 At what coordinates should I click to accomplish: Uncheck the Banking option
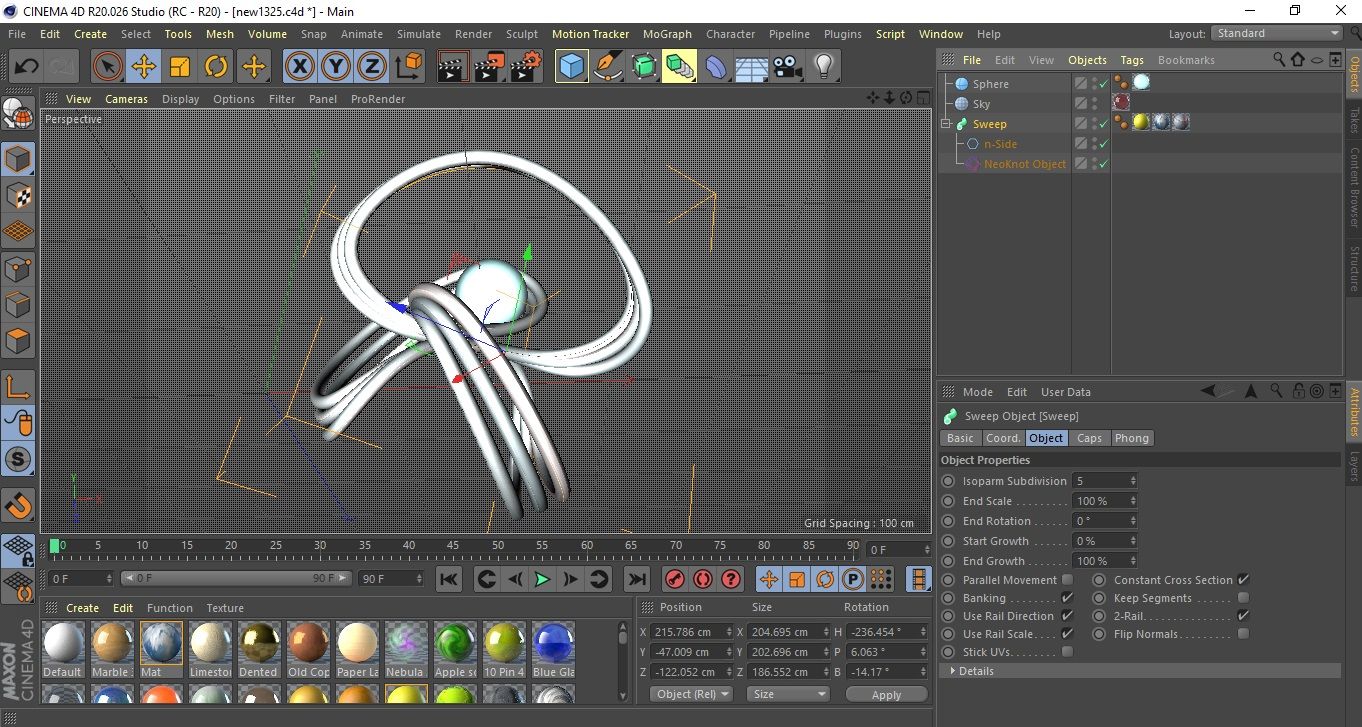pyautogui.click(x=1067, y=598)
